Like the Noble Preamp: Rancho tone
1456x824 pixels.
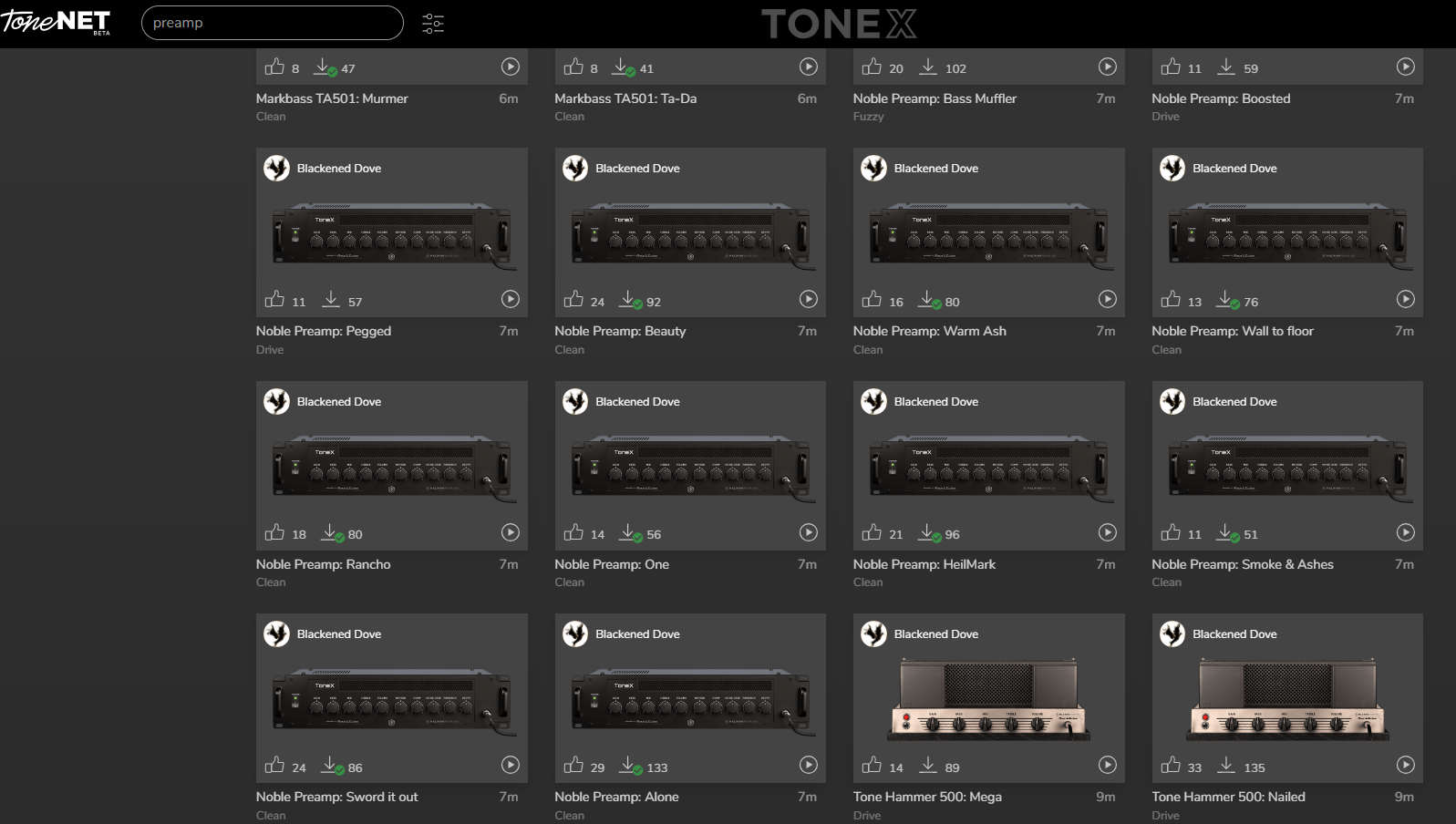[274, 532]
